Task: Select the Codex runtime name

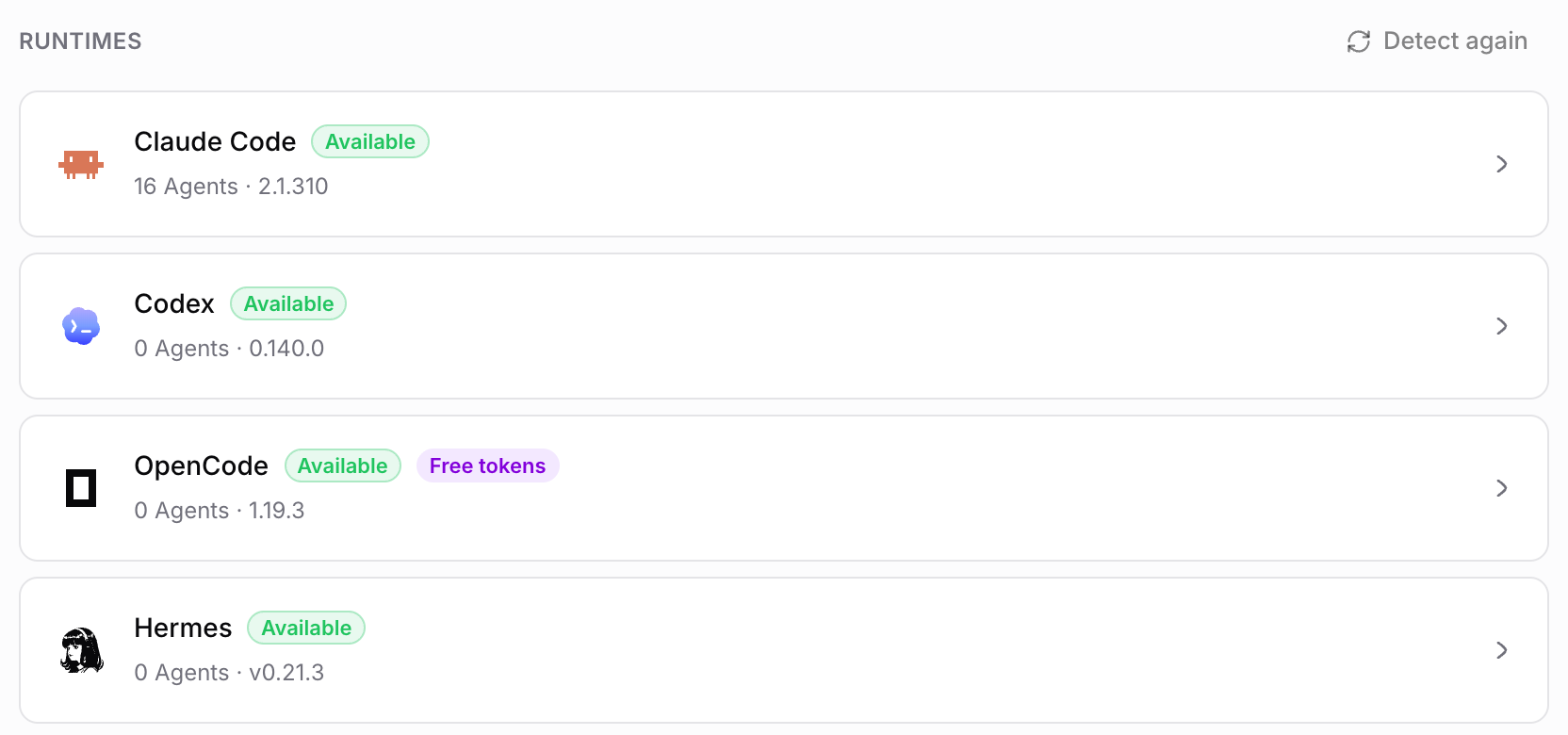Action: tap(174, 303)
